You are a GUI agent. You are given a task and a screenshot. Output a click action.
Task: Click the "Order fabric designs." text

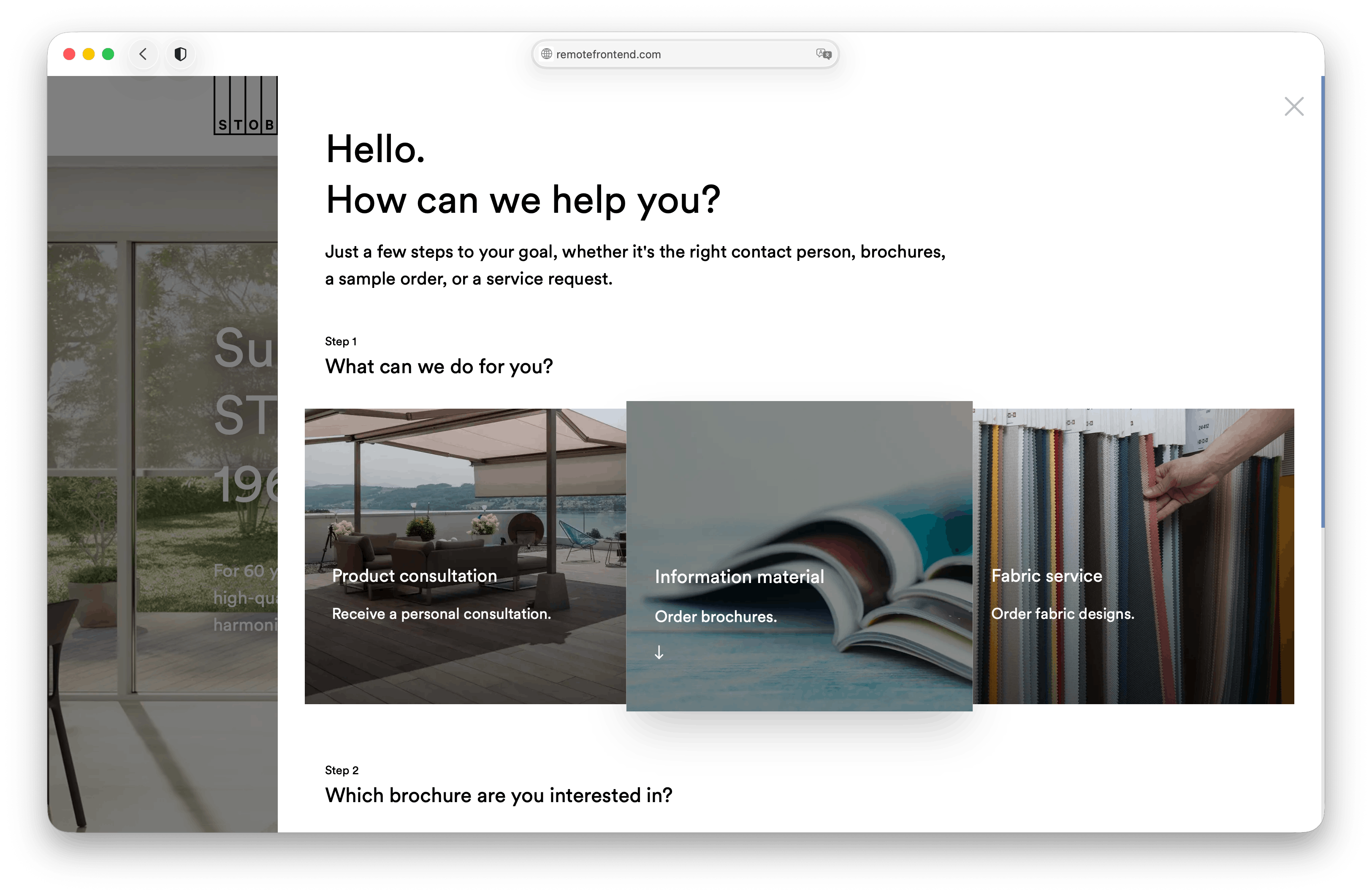pos(1063,614)
